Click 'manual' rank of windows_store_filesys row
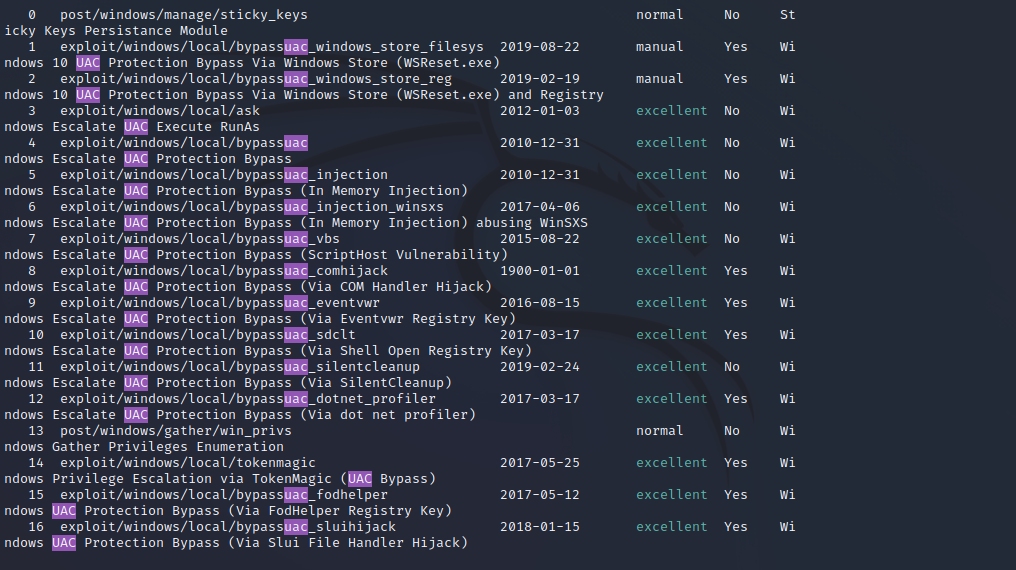The width and height of the screenshot is (1016, 570). (660, 47)
